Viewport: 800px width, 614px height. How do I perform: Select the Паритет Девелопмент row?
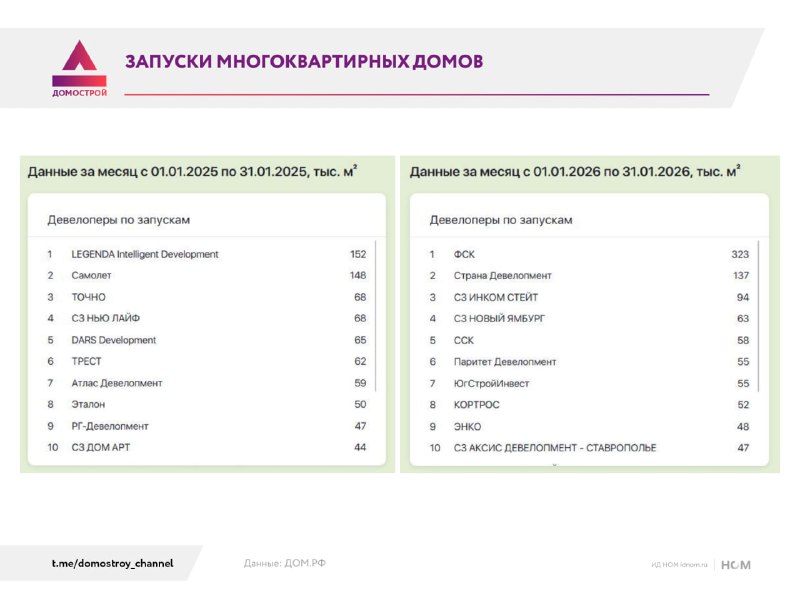589,362
